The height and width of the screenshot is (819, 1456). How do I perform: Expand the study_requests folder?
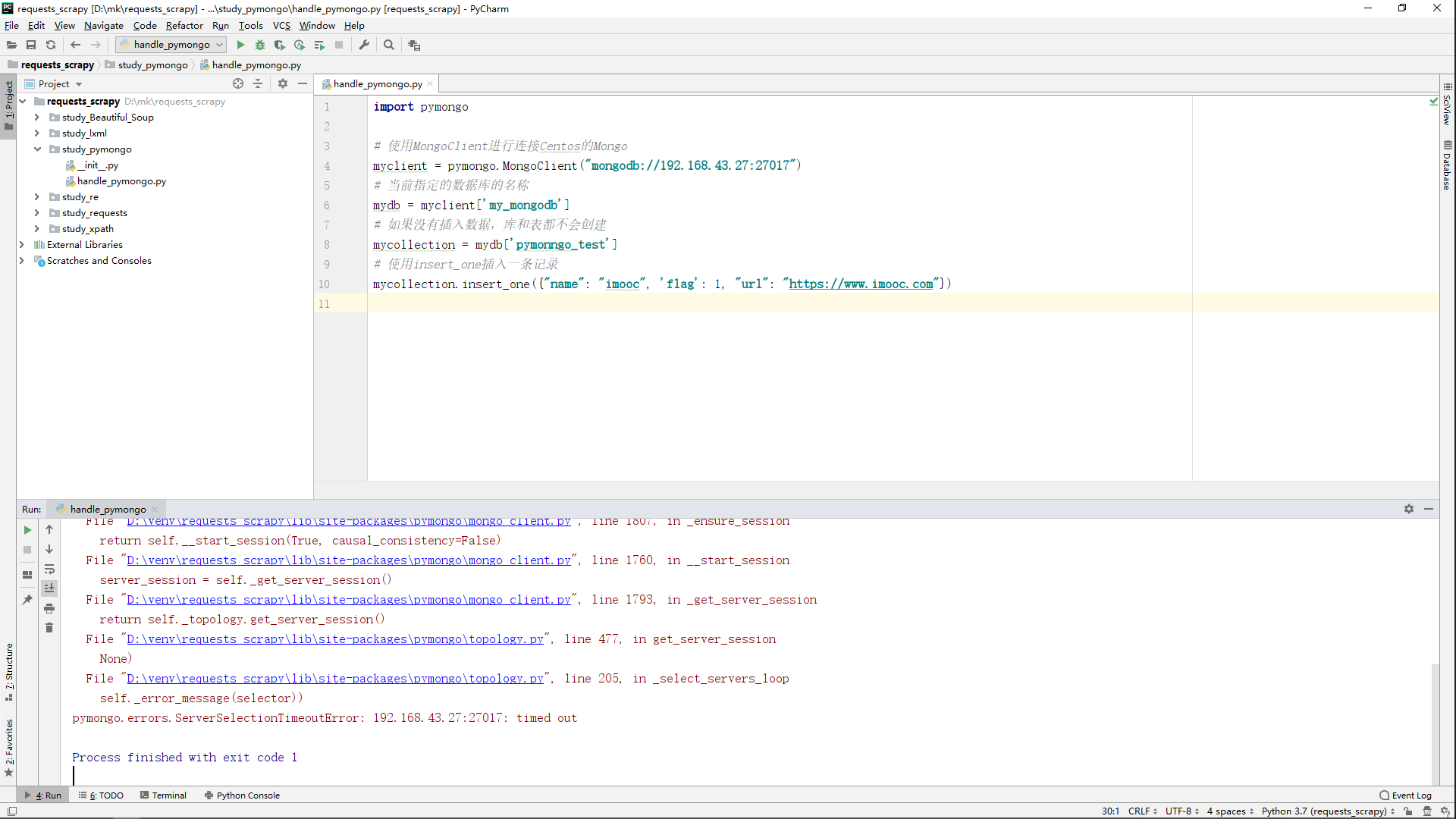pyautogui.click(x=36, y=213)
